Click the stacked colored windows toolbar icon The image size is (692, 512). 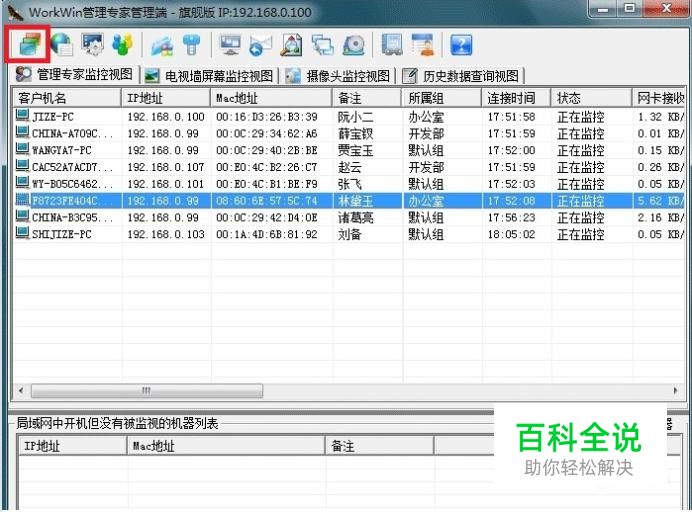coord(30,45)
